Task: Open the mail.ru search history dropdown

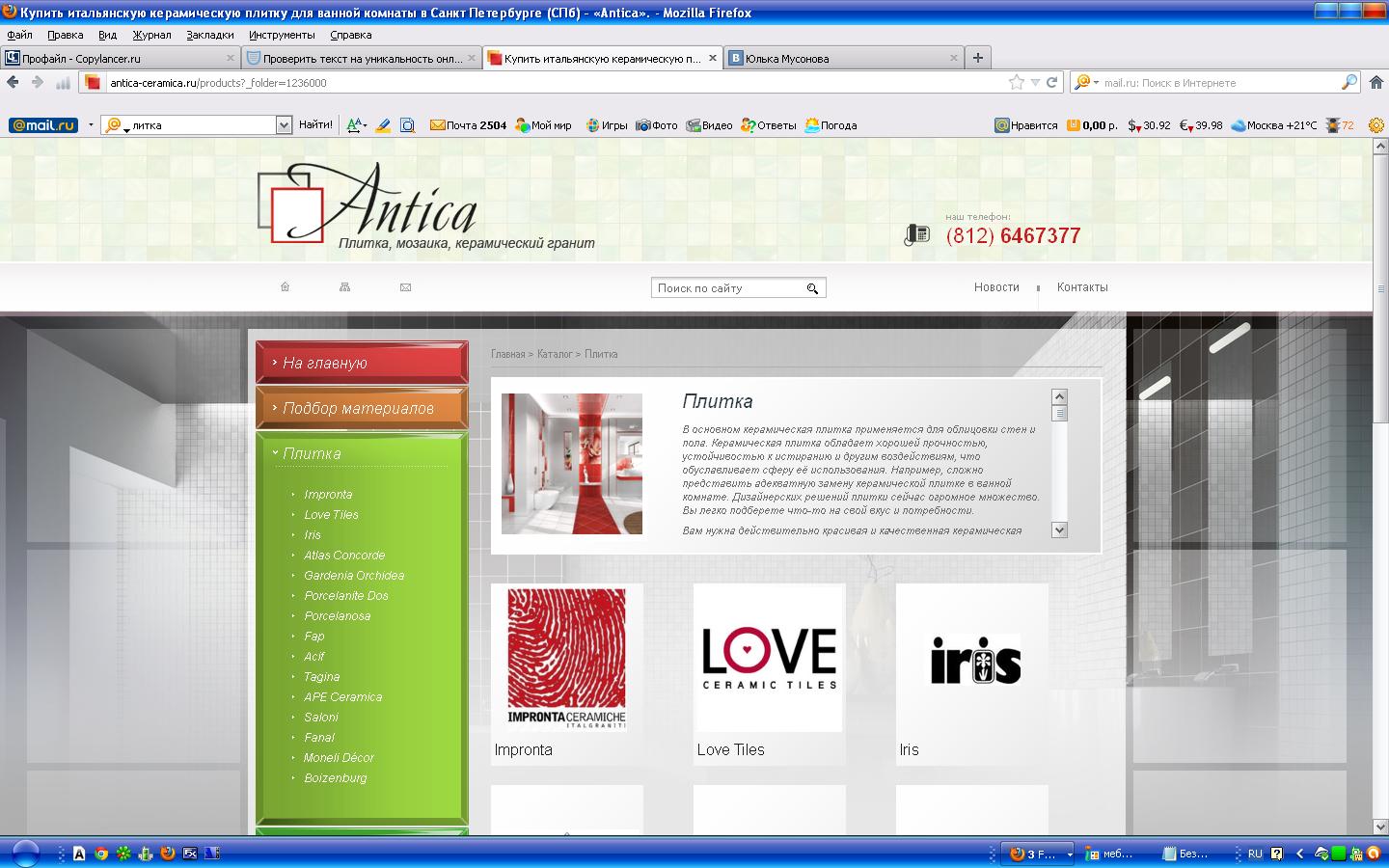Action: pyautogui.click(x=284, y=125)
